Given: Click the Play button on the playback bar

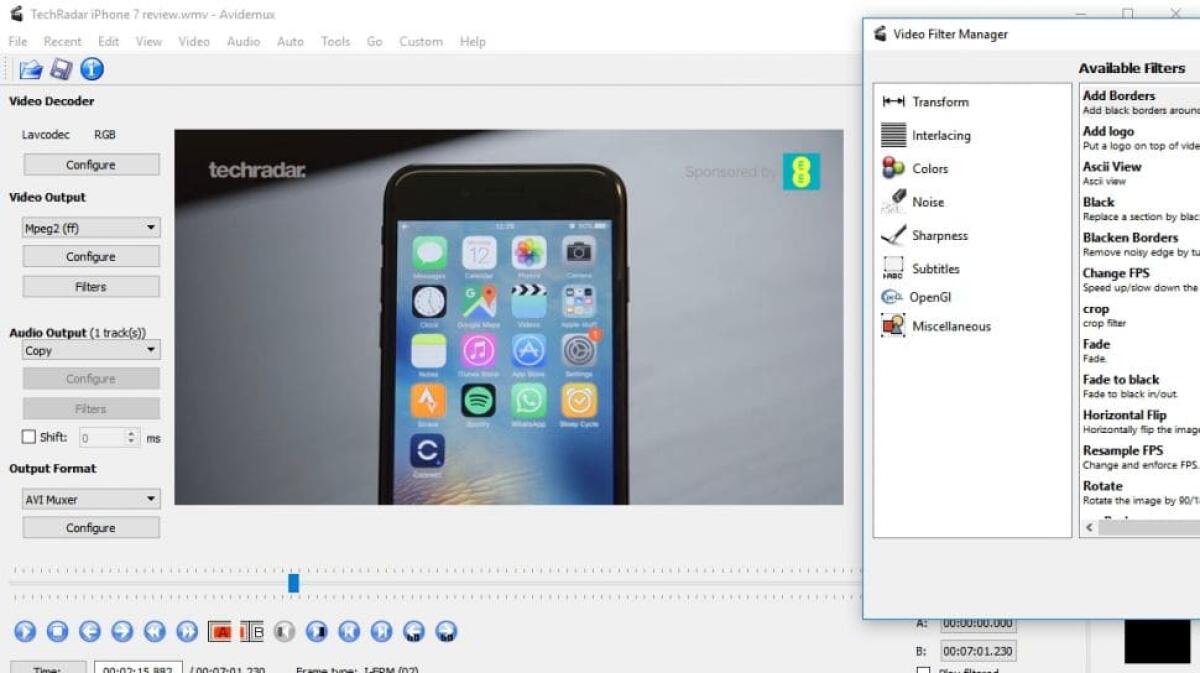Looking at the screenshot, I should pyautogui.click(x=25, y=631).
